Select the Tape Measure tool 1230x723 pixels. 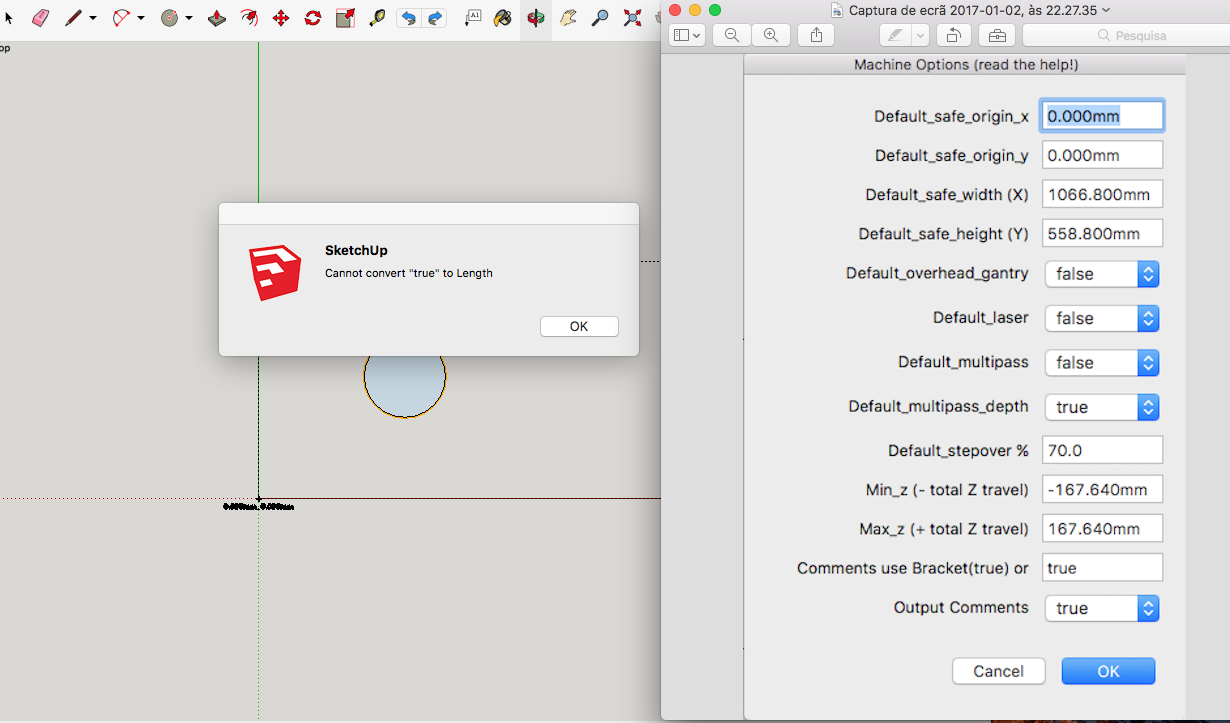click(x=377, y=18)
